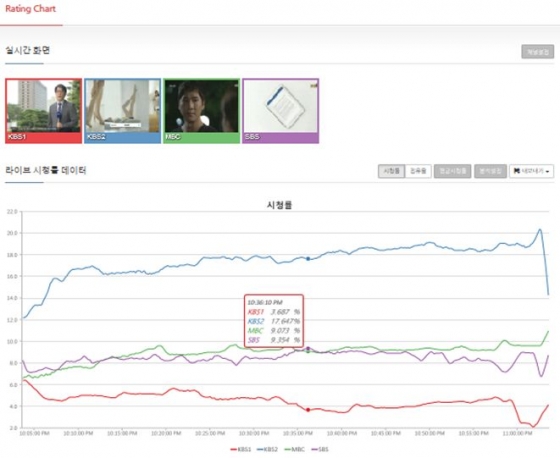Click the purple SBS data point marker
This screenshot has width=560, height=458.
(x=308, y=348)
